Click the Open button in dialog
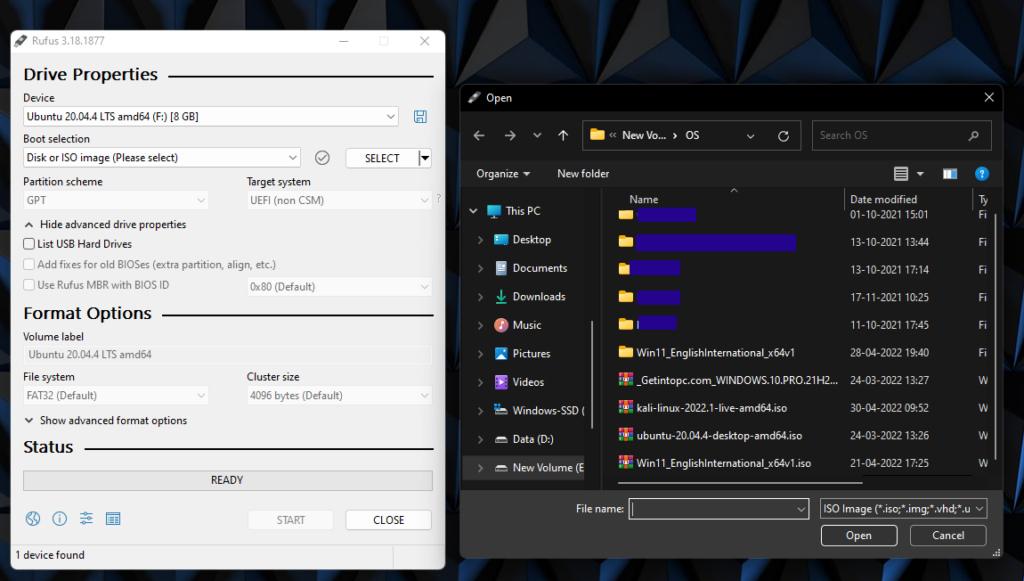 (x=859, y=535)
